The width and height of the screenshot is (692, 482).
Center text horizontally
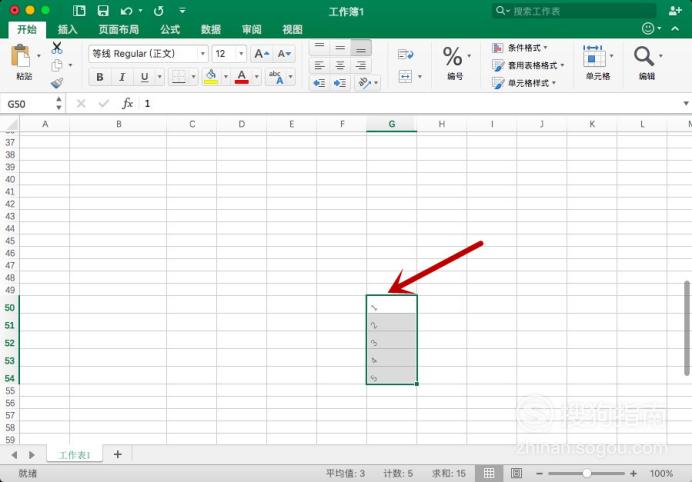pos(340,65)
